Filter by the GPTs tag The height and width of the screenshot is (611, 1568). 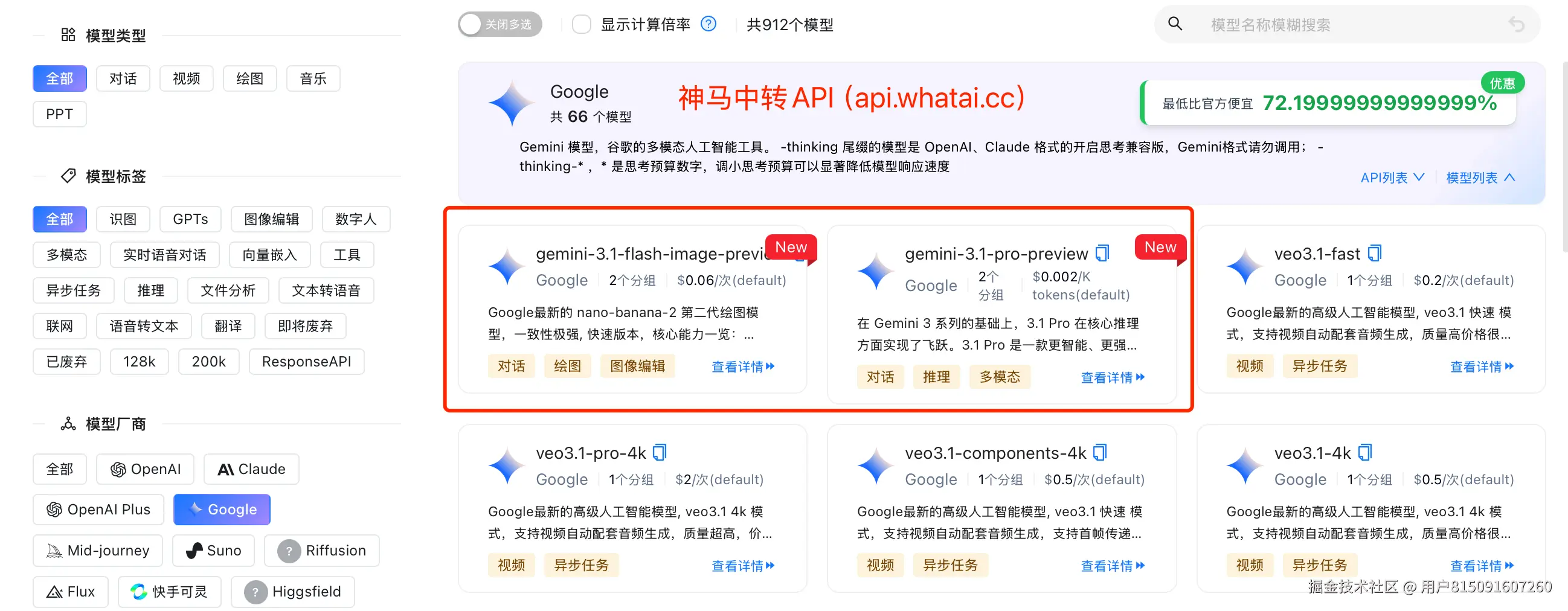(x=190, y=219)
